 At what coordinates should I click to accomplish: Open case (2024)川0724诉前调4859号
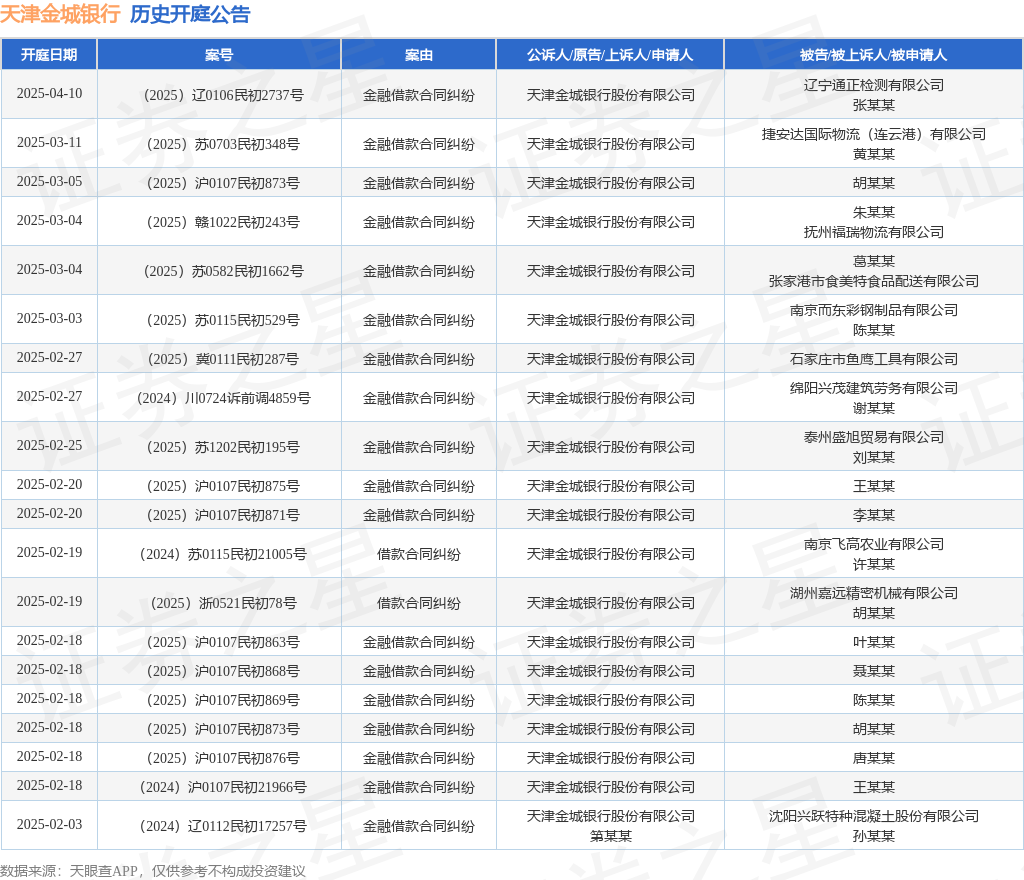[x=219, y=398]
